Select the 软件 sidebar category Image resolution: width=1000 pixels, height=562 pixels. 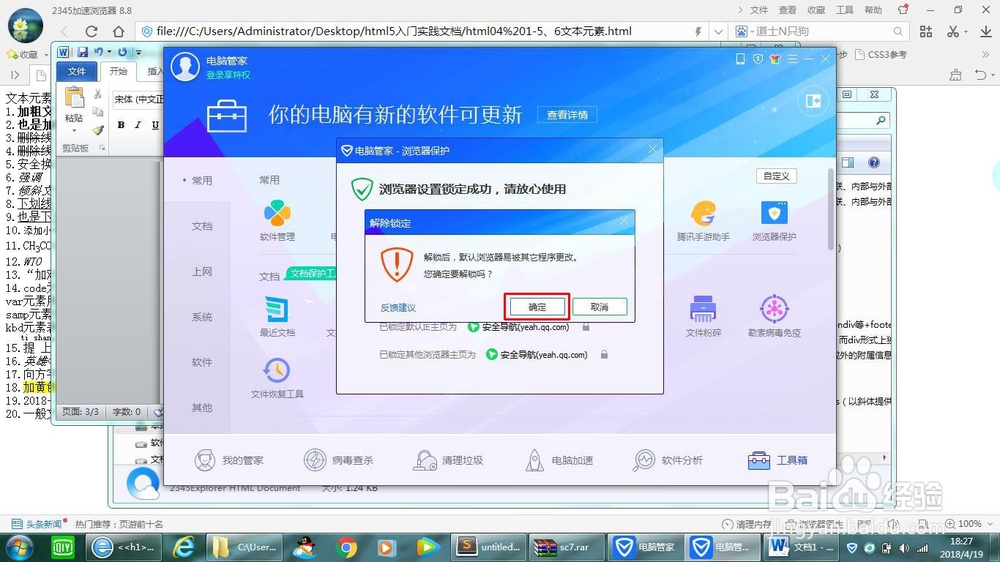[202, 362]
